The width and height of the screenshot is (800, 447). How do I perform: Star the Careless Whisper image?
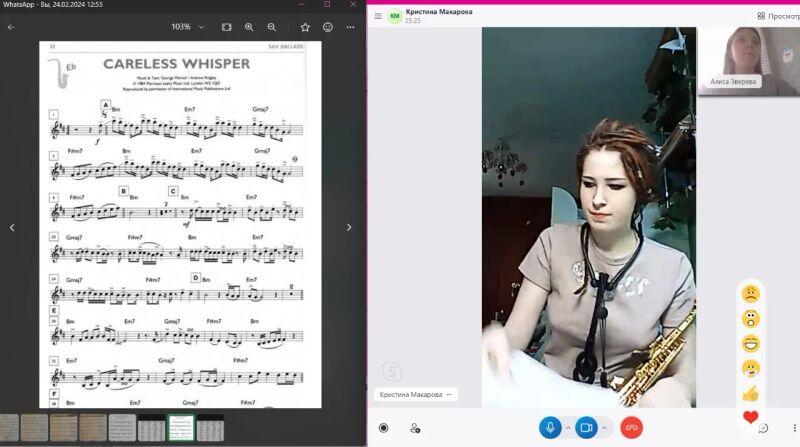[305, 27]
